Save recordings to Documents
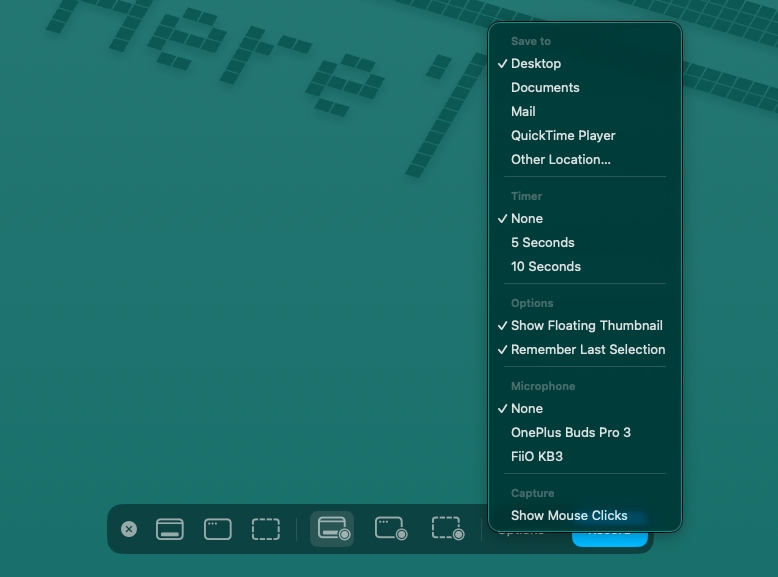778x577 pixels. [545, 87]
